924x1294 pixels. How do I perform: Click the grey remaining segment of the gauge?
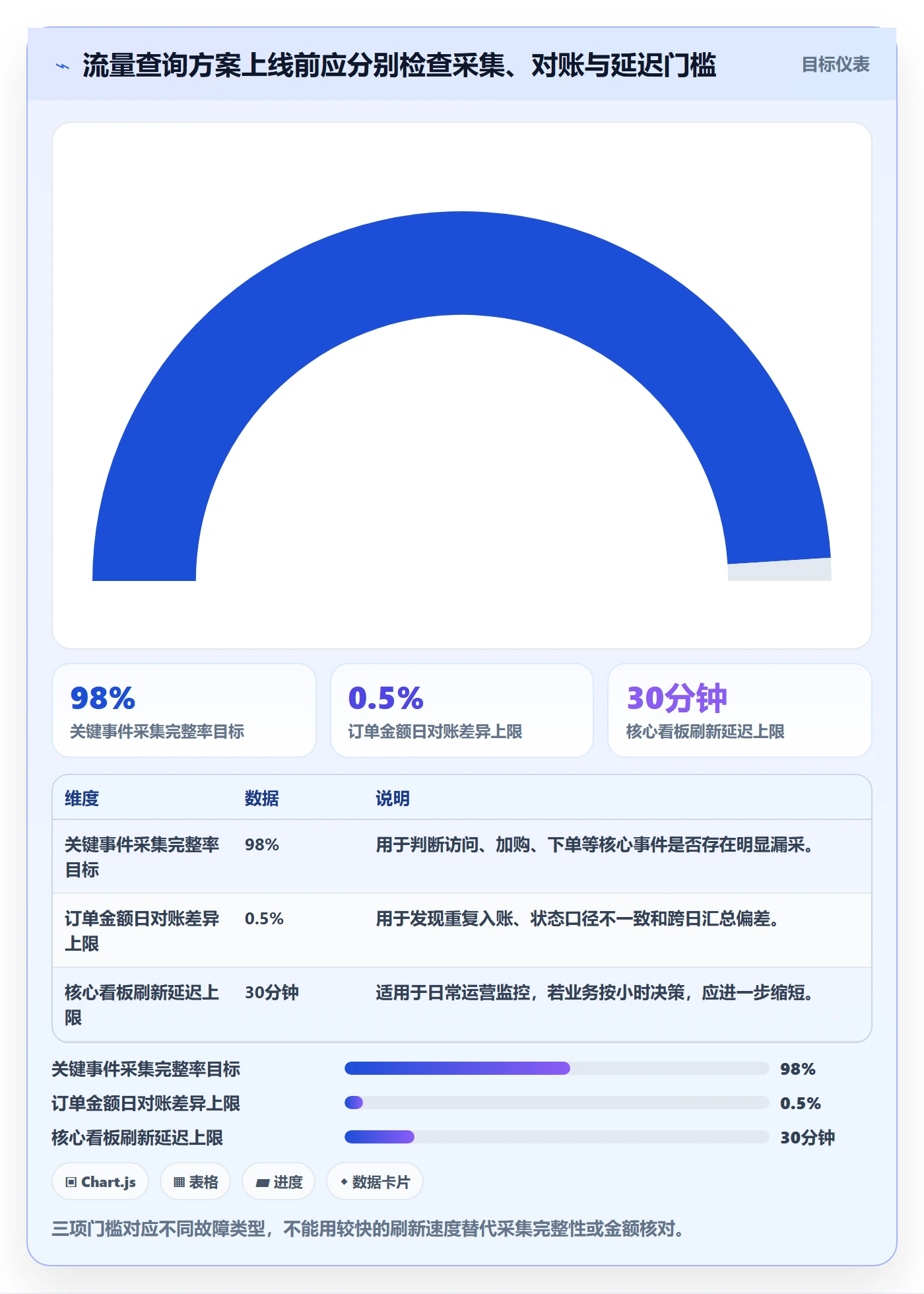[x=779, y=571]
